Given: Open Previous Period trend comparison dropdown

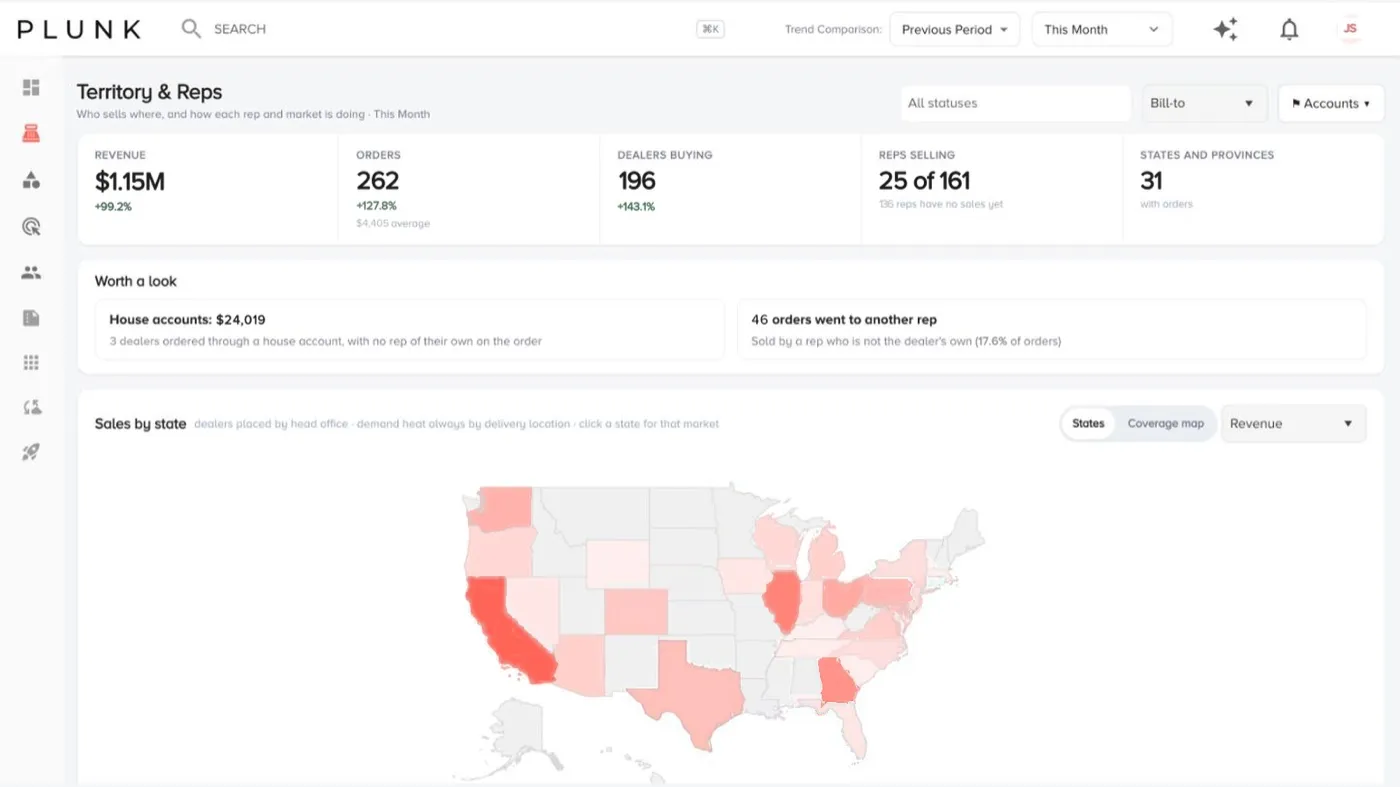Looking at the screenshot, I should [x=954, y=29].
